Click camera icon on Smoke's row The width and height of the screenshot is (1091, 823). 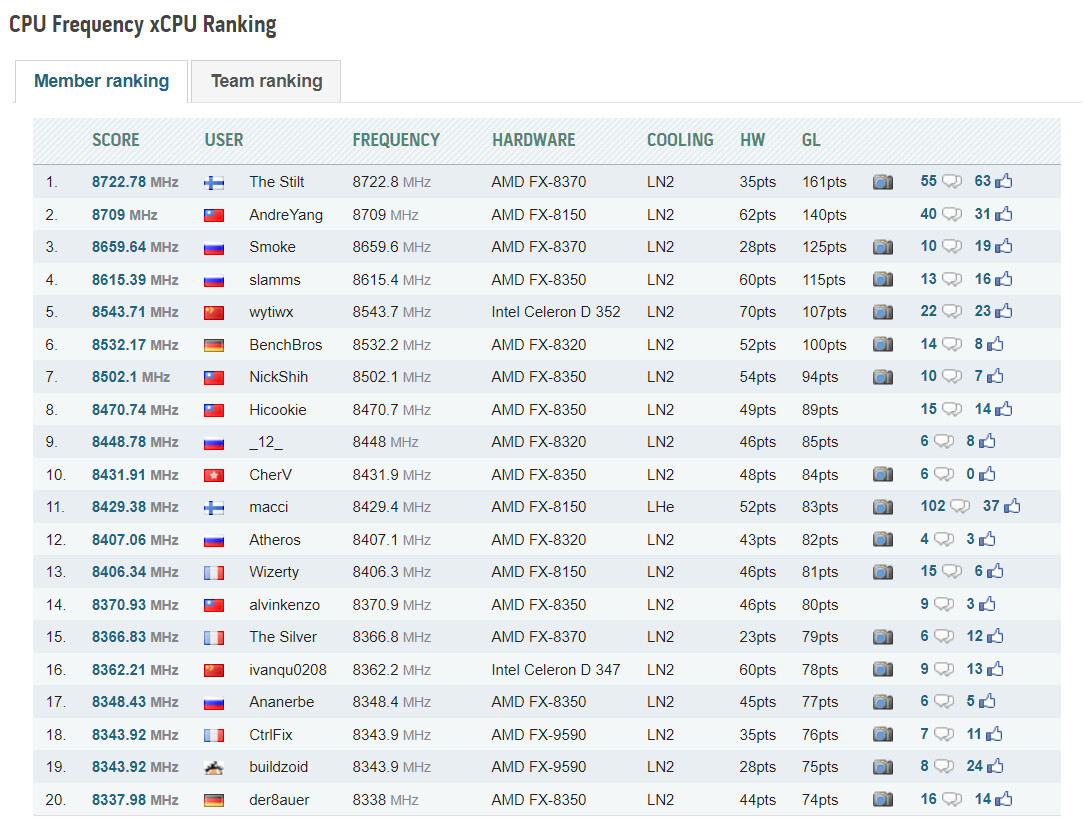(883, 247)
